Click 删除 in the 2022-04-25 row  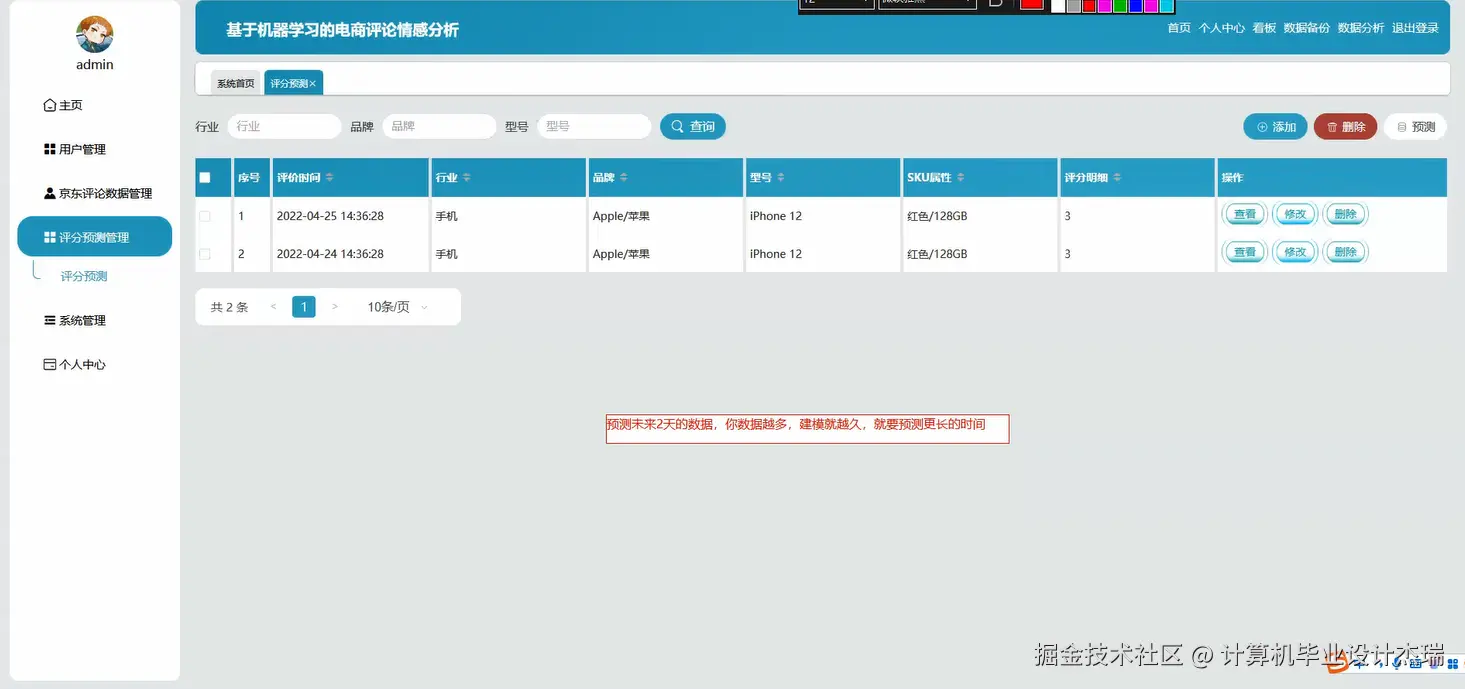point(1346,214)
